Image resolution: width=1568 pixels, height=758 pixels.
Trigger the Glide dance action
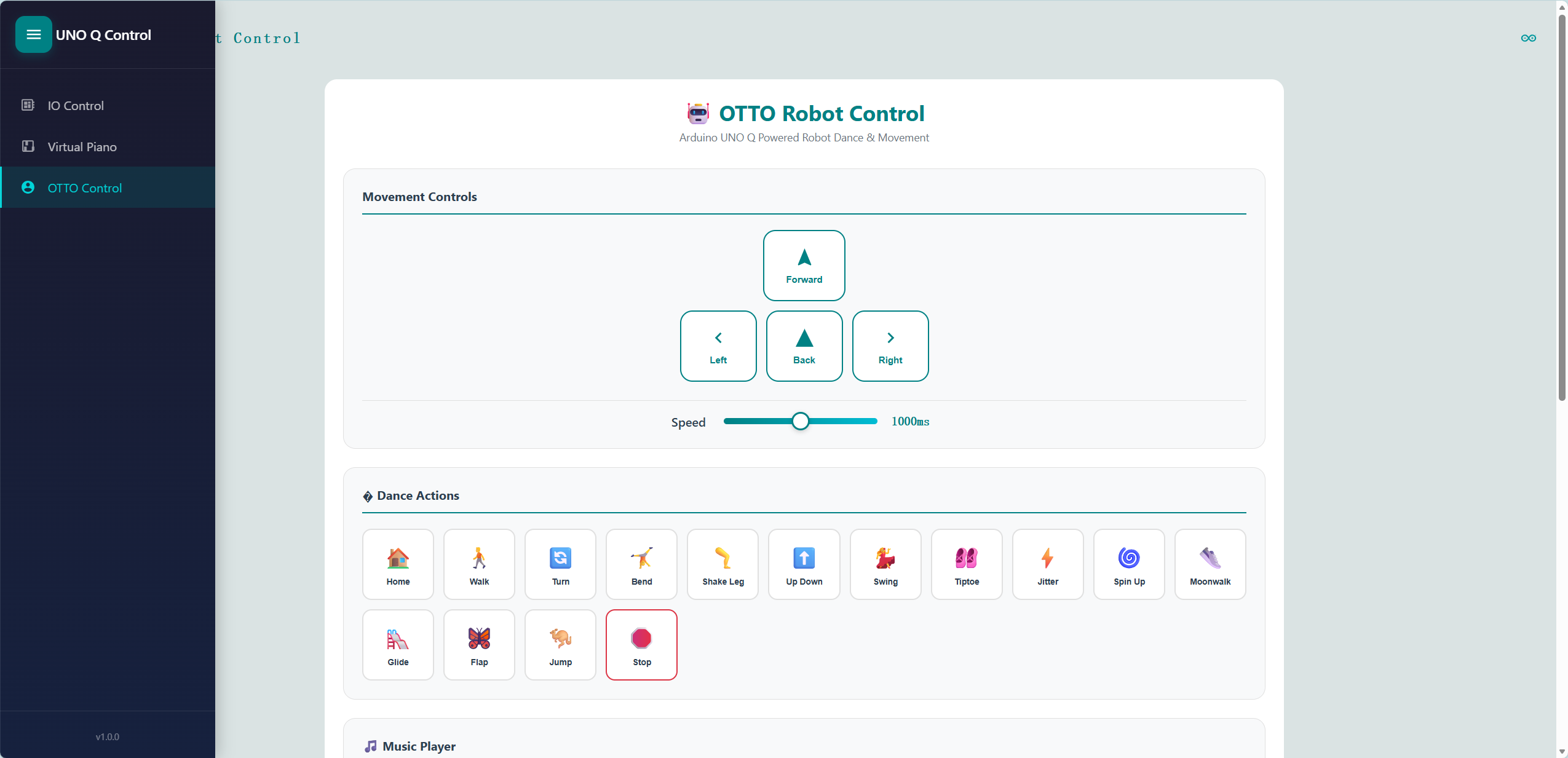(x=398, y=645)
